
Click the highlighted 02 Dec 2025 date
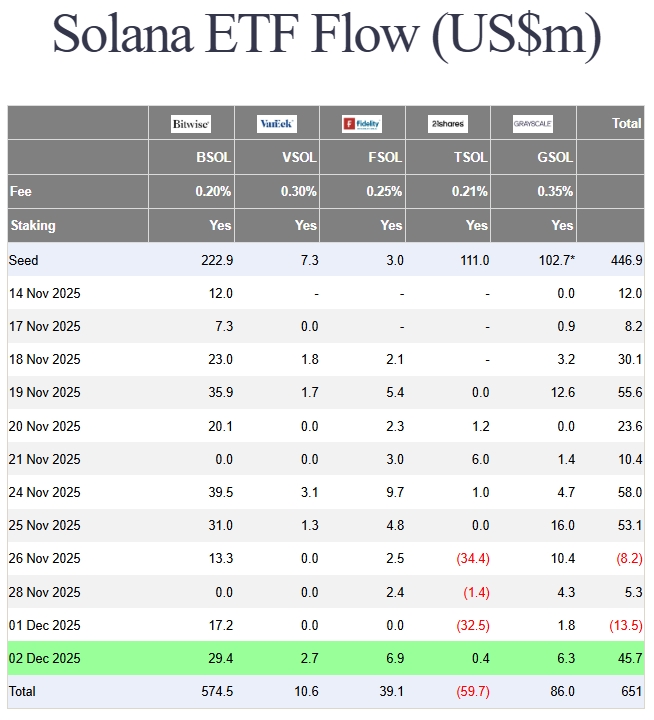point(44,658)
